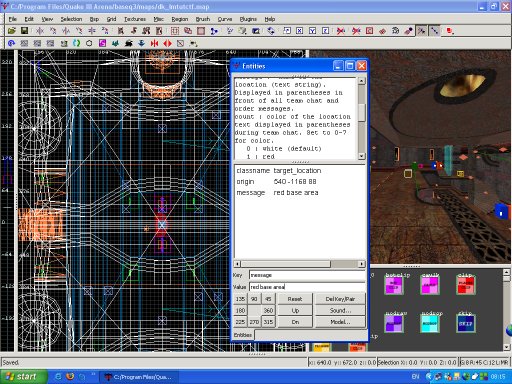Activate the Clipper tool icon
This screenshot has height=384, width=512.
[214, 31]
